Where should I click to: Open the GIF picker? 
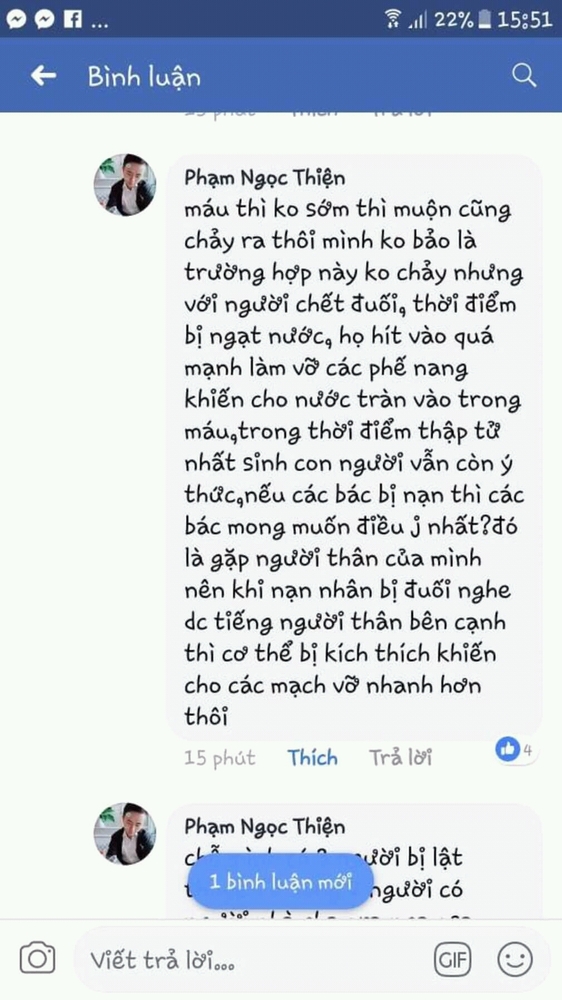tap(452, 959)
